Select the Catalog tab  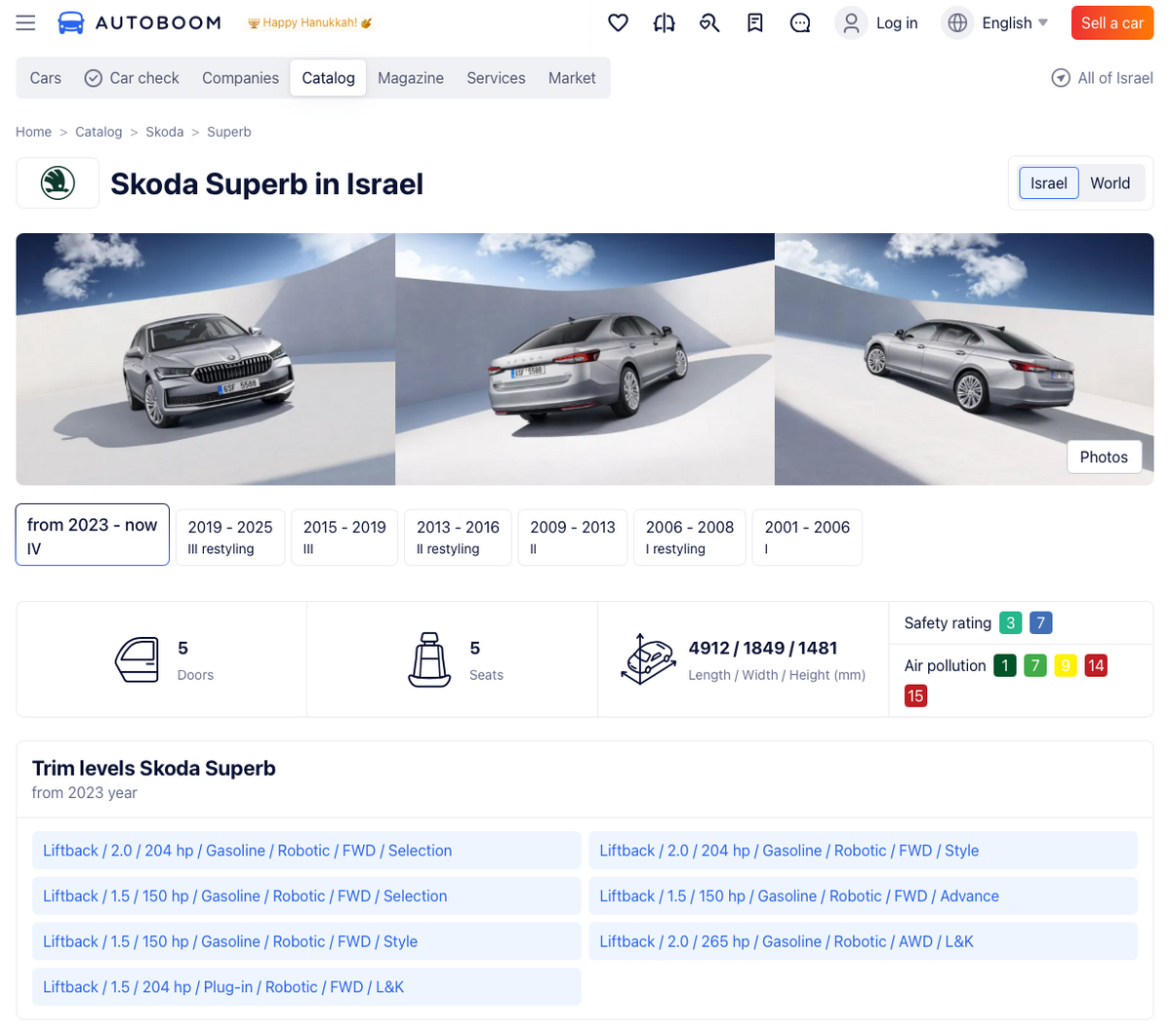pos(328,78)
